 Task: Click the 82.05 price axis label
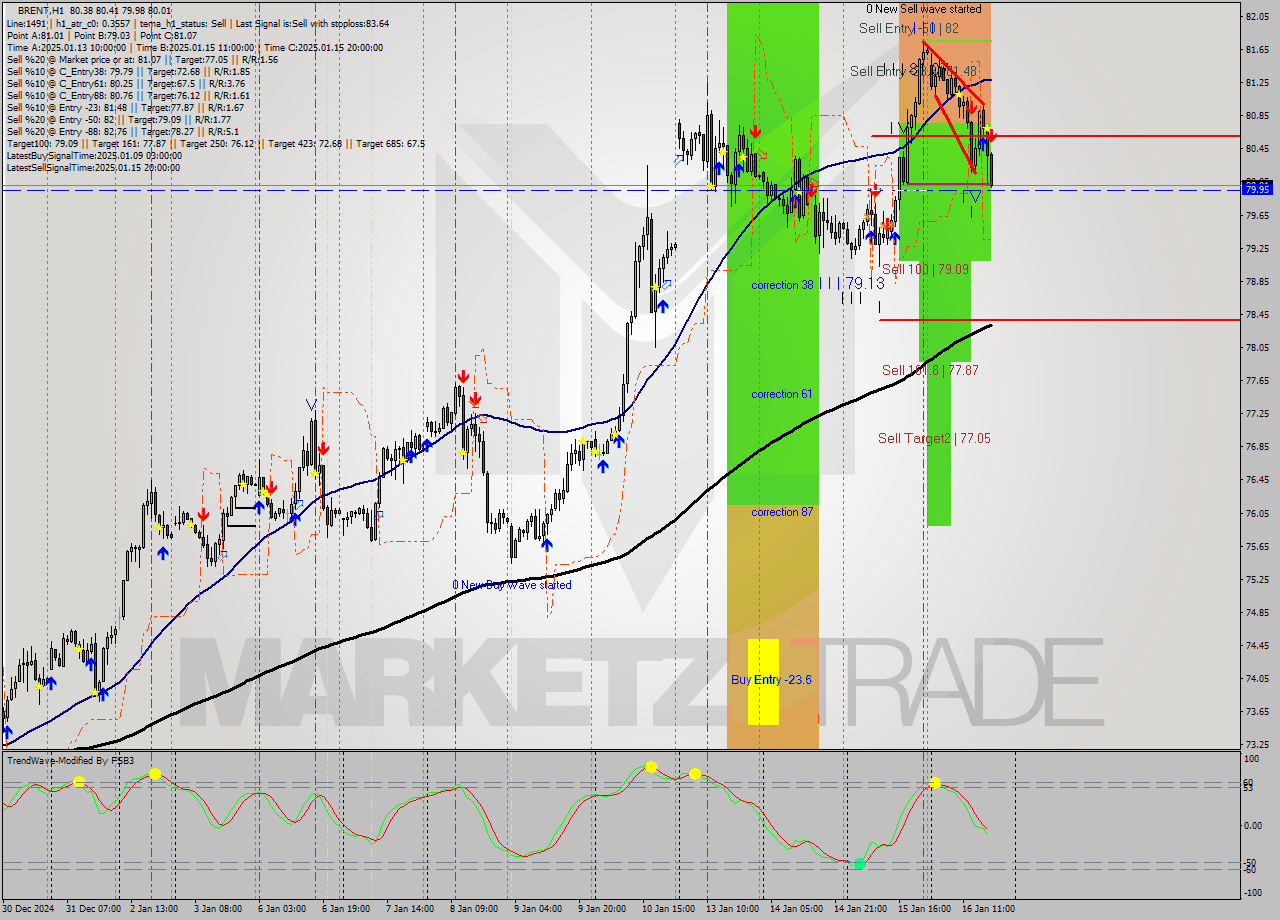[1258, 16]
